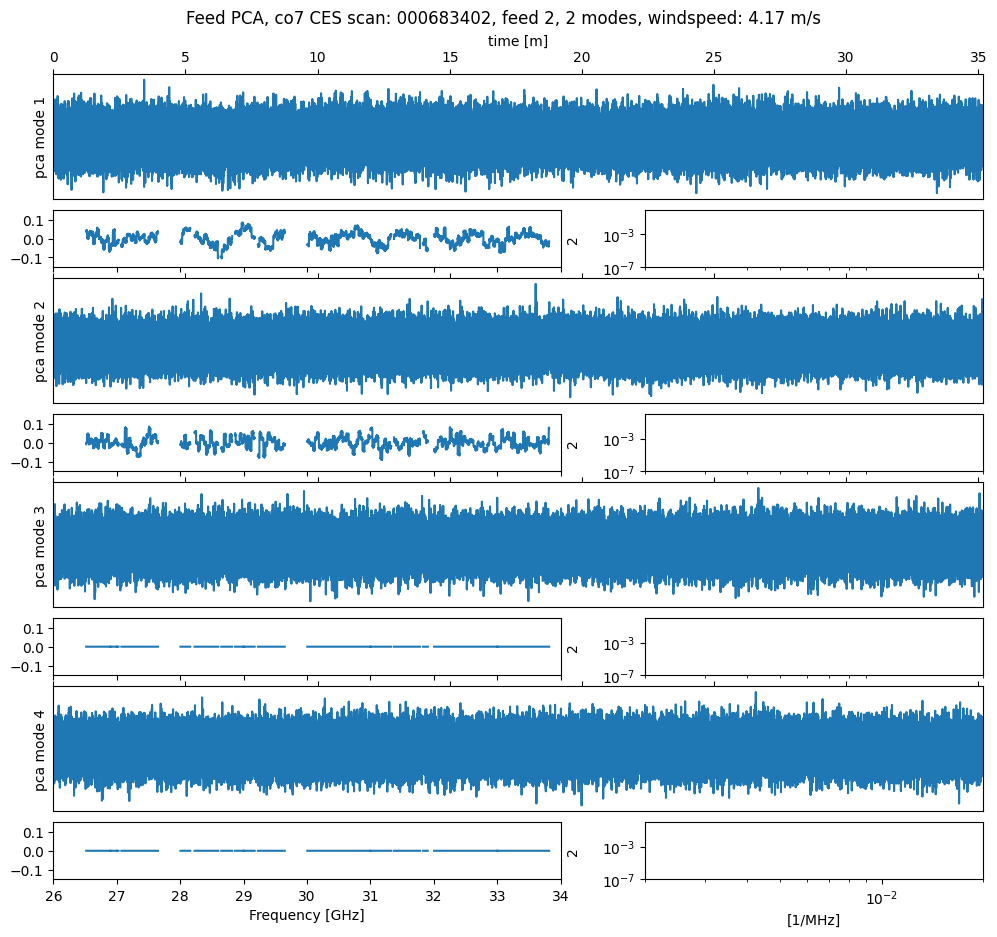Viewport: 997px width, 937px height.
Task: Select the 'pca mode 1' y-axis label
Action: [41, 137]
